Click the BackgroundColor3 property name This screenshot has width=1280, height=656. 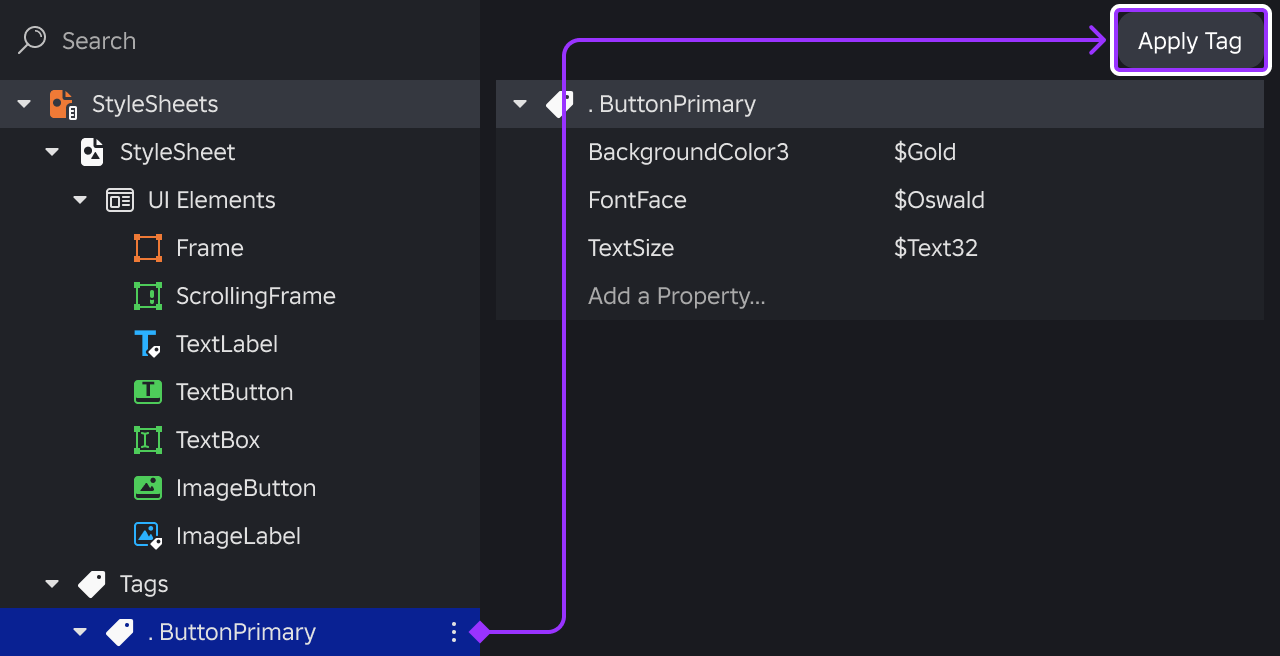click(689, 152)
